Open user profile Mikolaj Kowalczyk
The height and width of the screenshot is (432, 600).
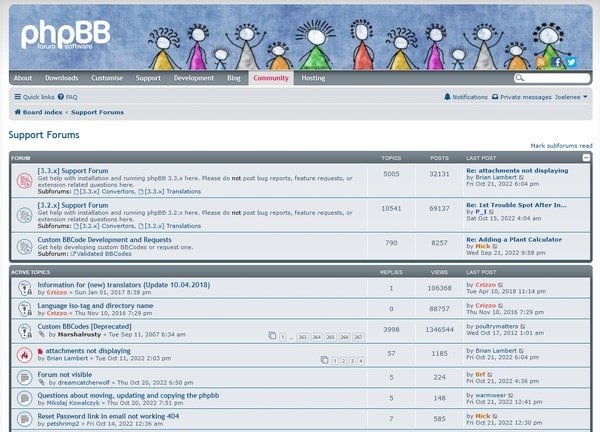pyautogui.click(x=73, y=403)
